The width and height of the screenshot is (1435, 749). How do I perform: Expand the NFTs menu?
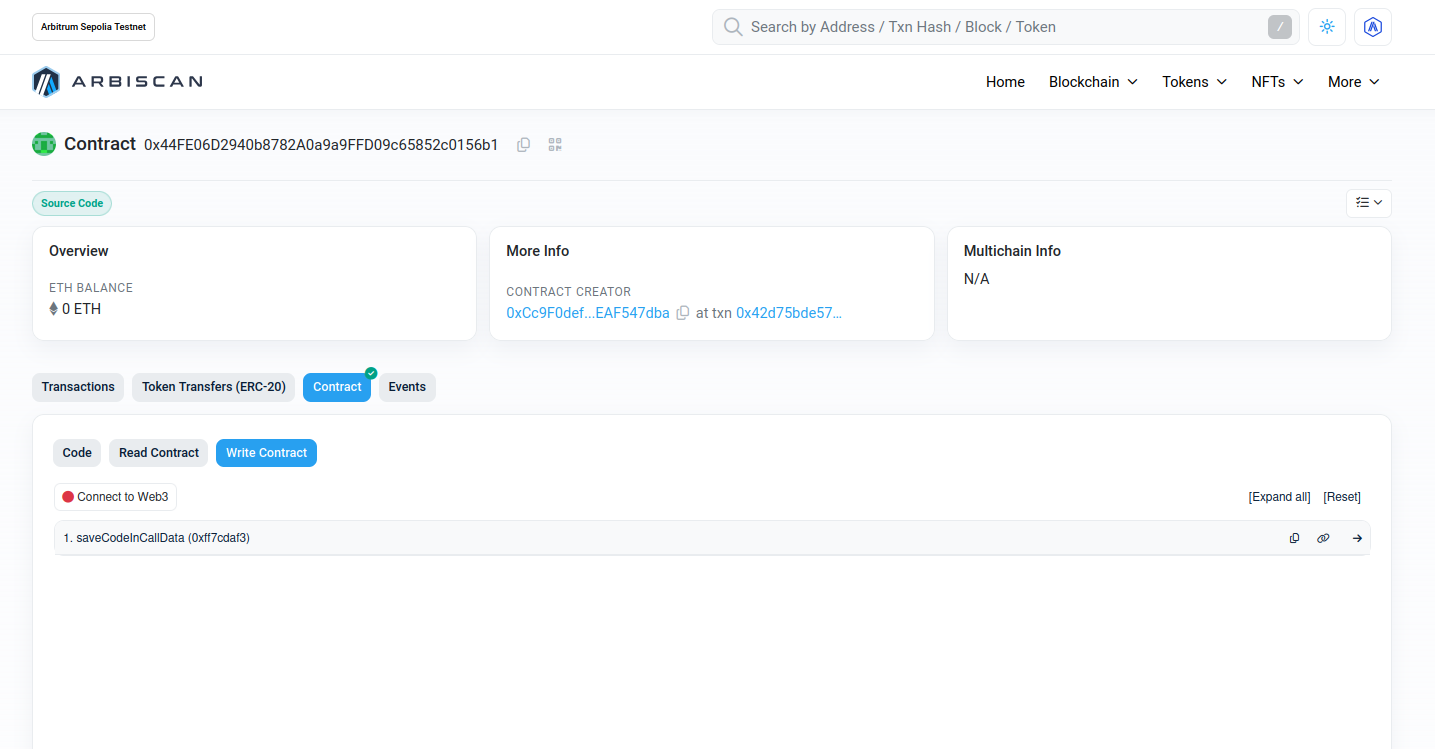[x=1277, y=82]
